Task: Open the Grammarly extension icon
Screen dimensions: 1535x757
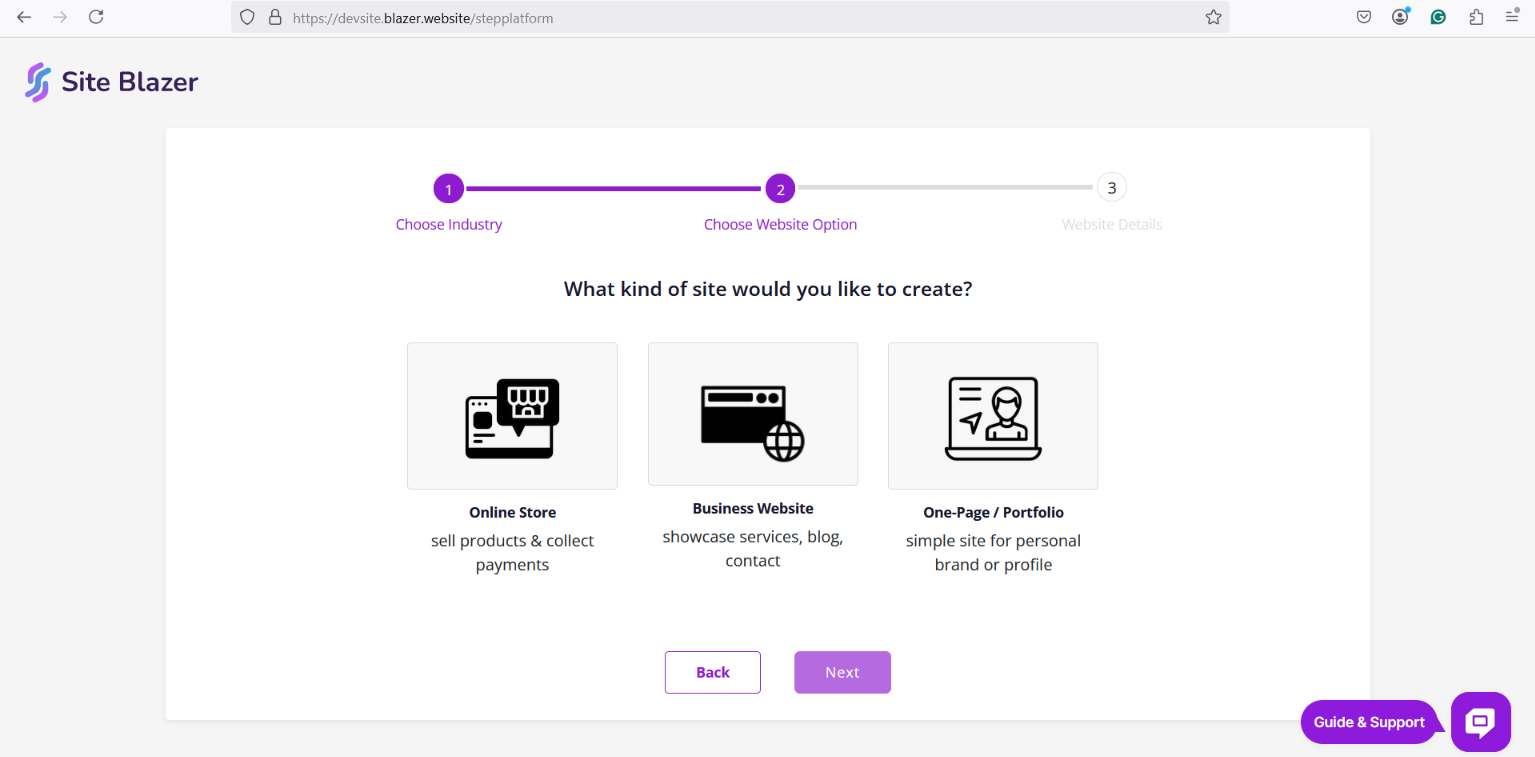Action: (x=1438, y=17)
